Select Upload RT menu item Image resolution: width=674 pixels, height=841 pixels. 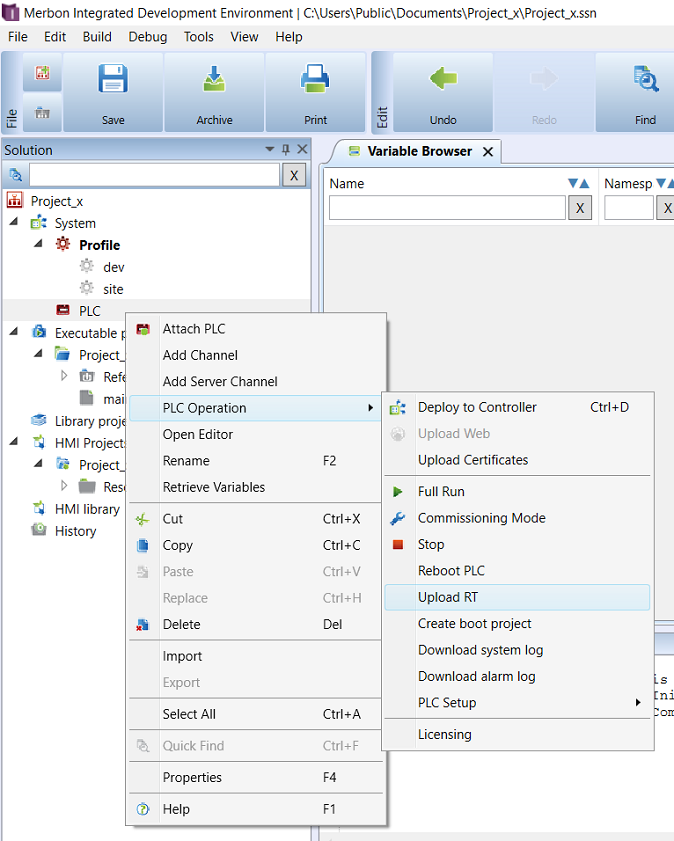(x=517, y=597)
